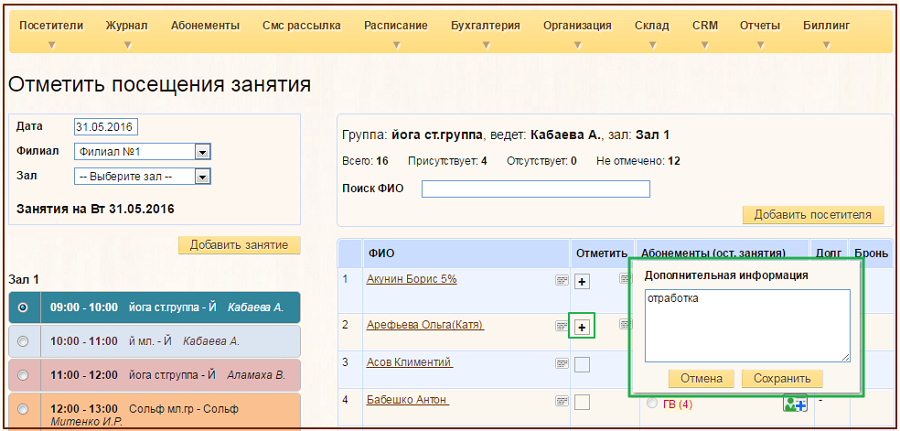The height and width of the screenshot is (431, 900).
Task: Click 'Всего: 16' counter text
Action: [365, 161]
